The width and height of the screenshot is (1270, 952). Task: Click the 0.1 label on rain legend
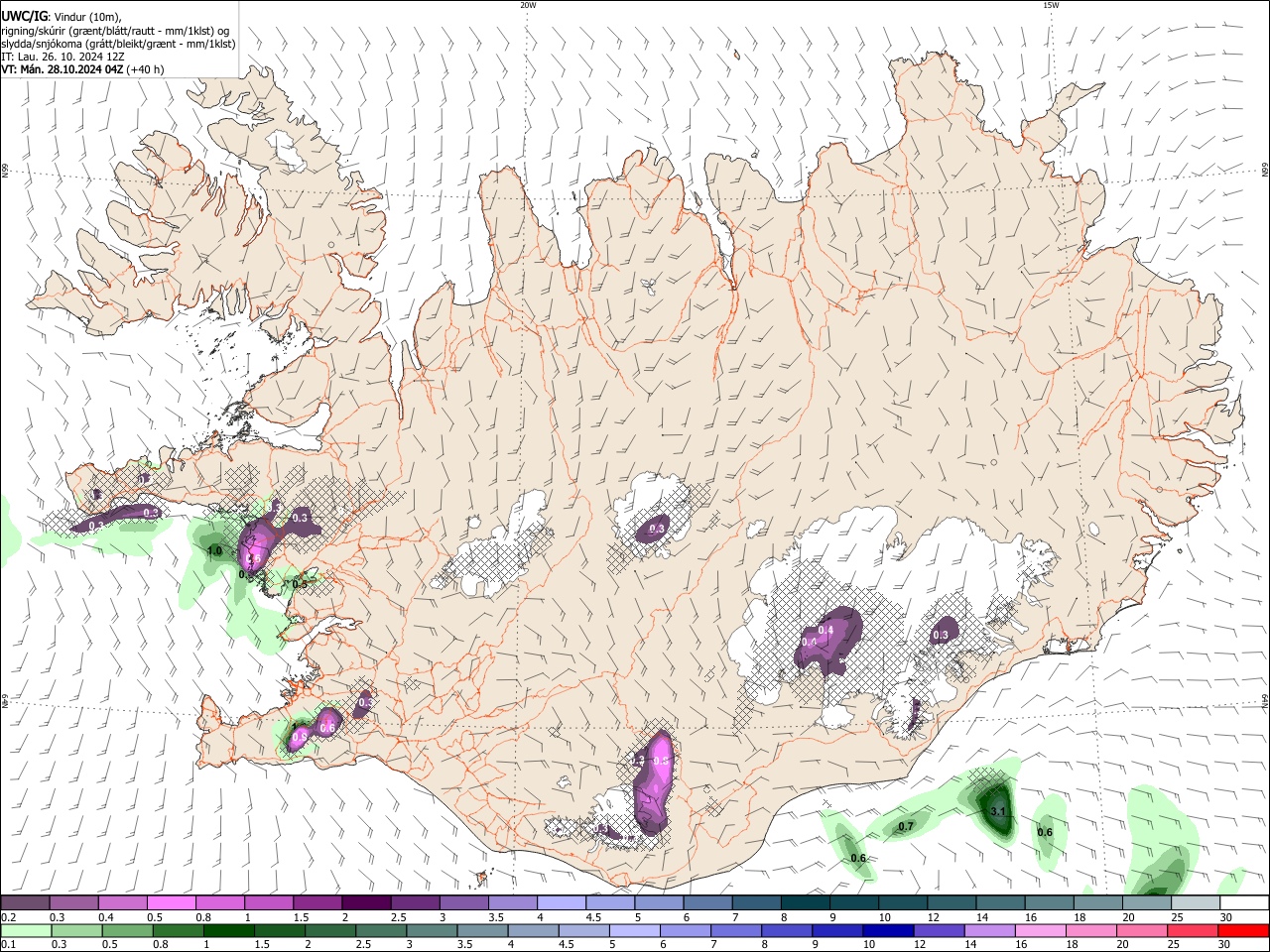pyautogui.click(x=7, y=945)
